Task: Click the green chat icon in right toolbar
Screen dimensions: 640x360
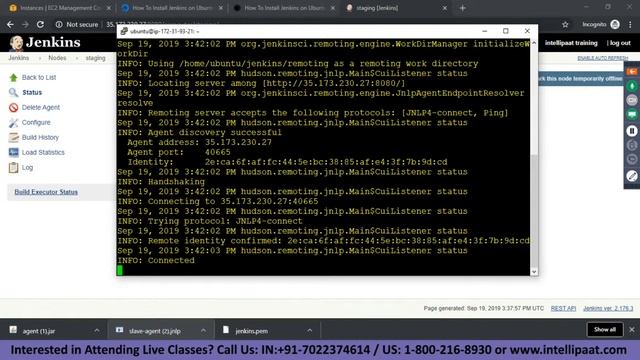Action: point(632,114)
